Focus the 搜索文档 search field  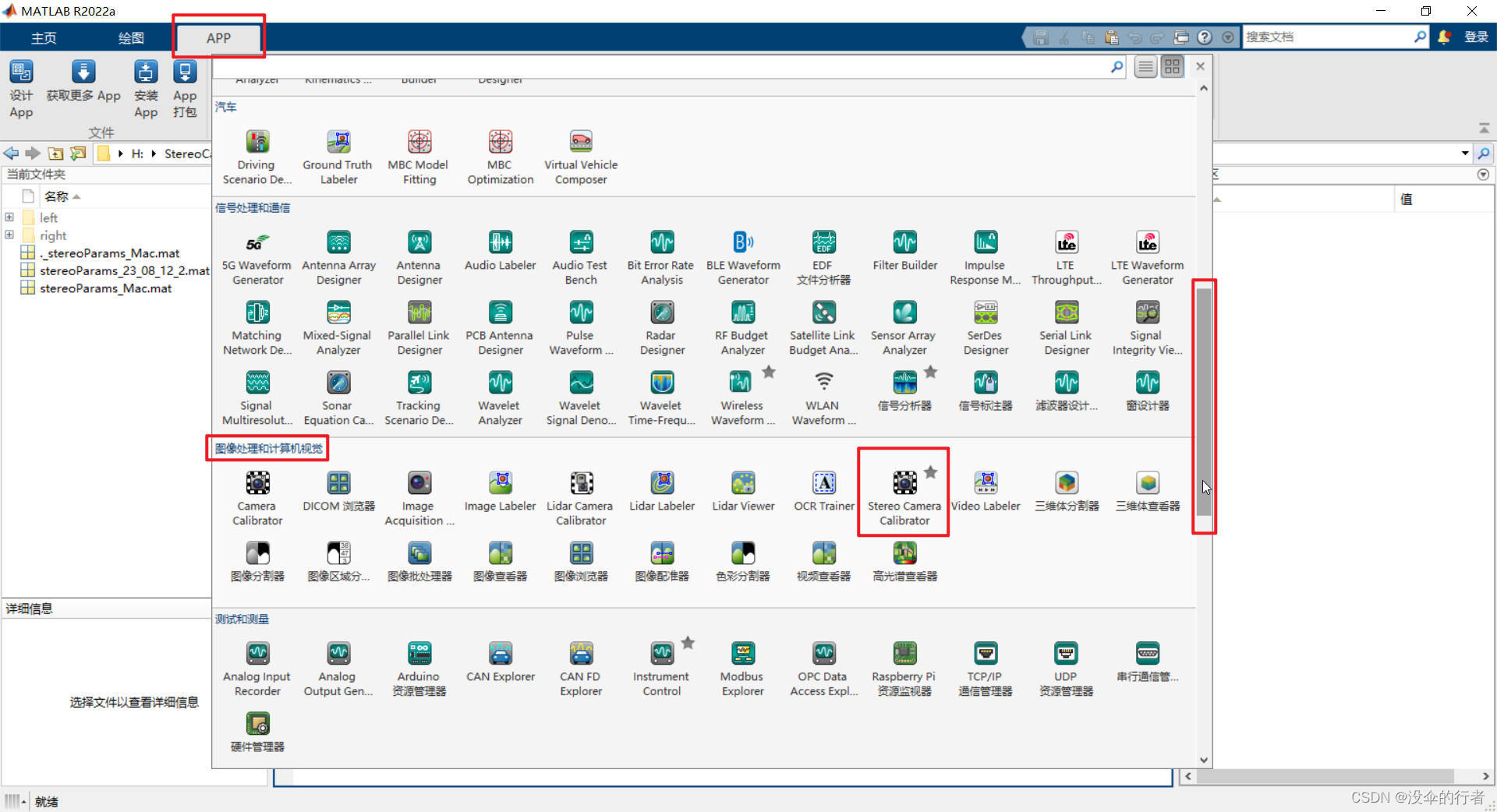(x=1328, y=37)
